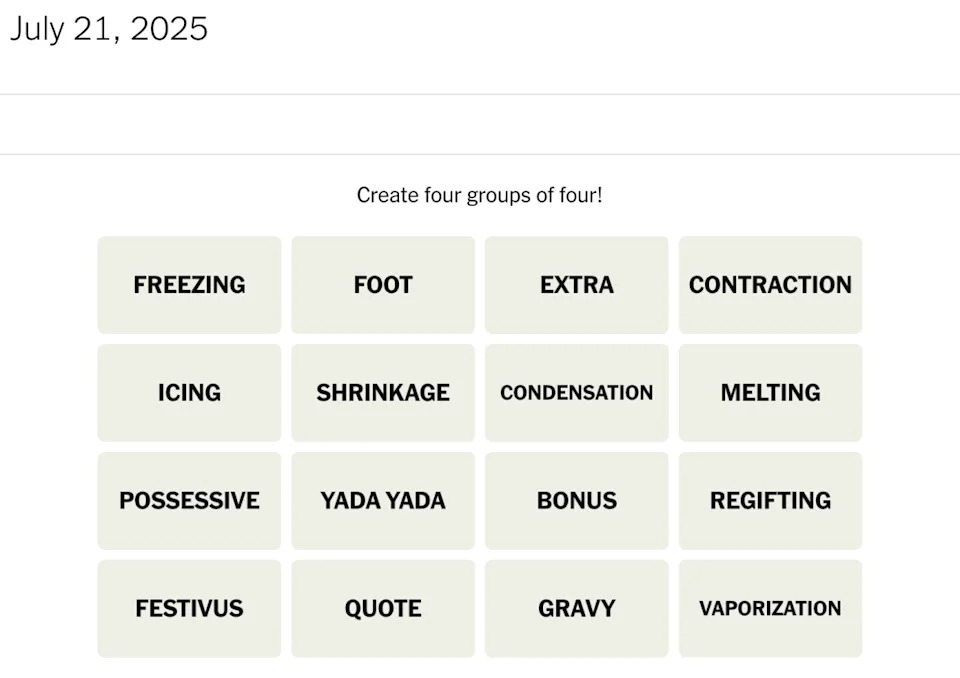This screenshot has width=960, height=678.
Task: Select the POSSESSIVE tile
Action: point(189,501)
